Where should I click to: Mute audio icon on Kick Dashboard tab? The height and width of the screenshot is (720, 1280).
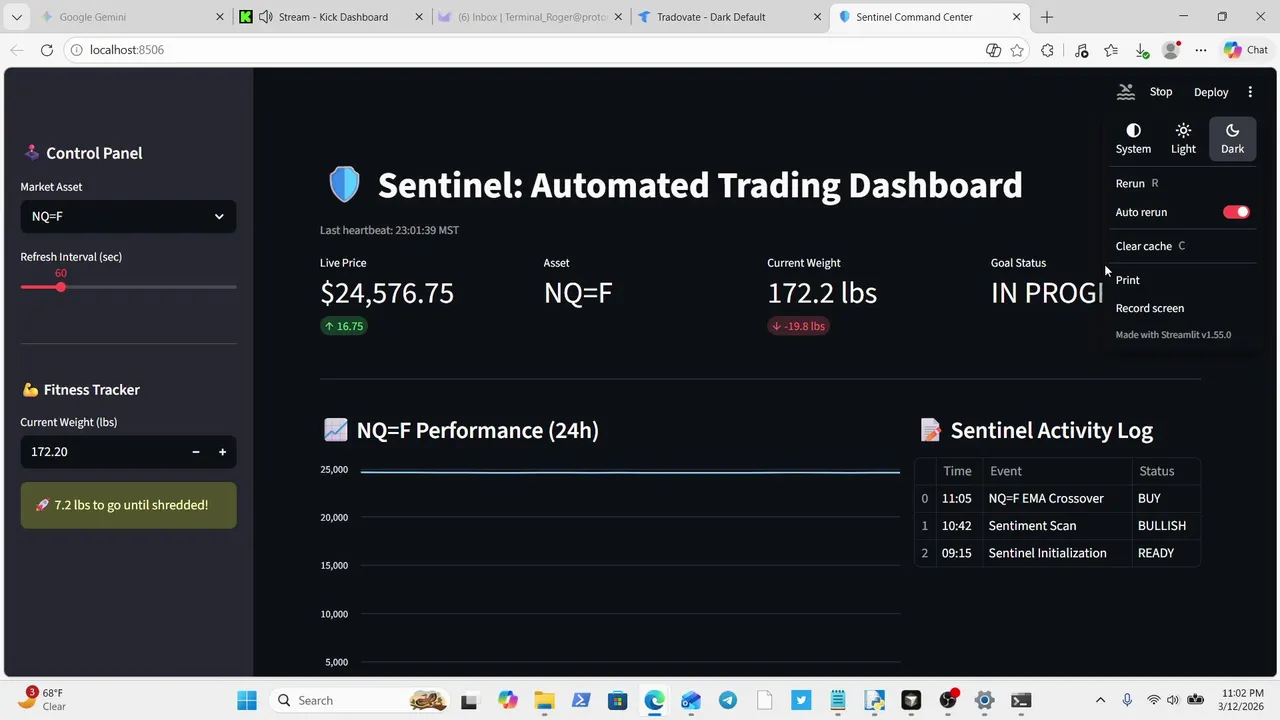click(265, 17)
